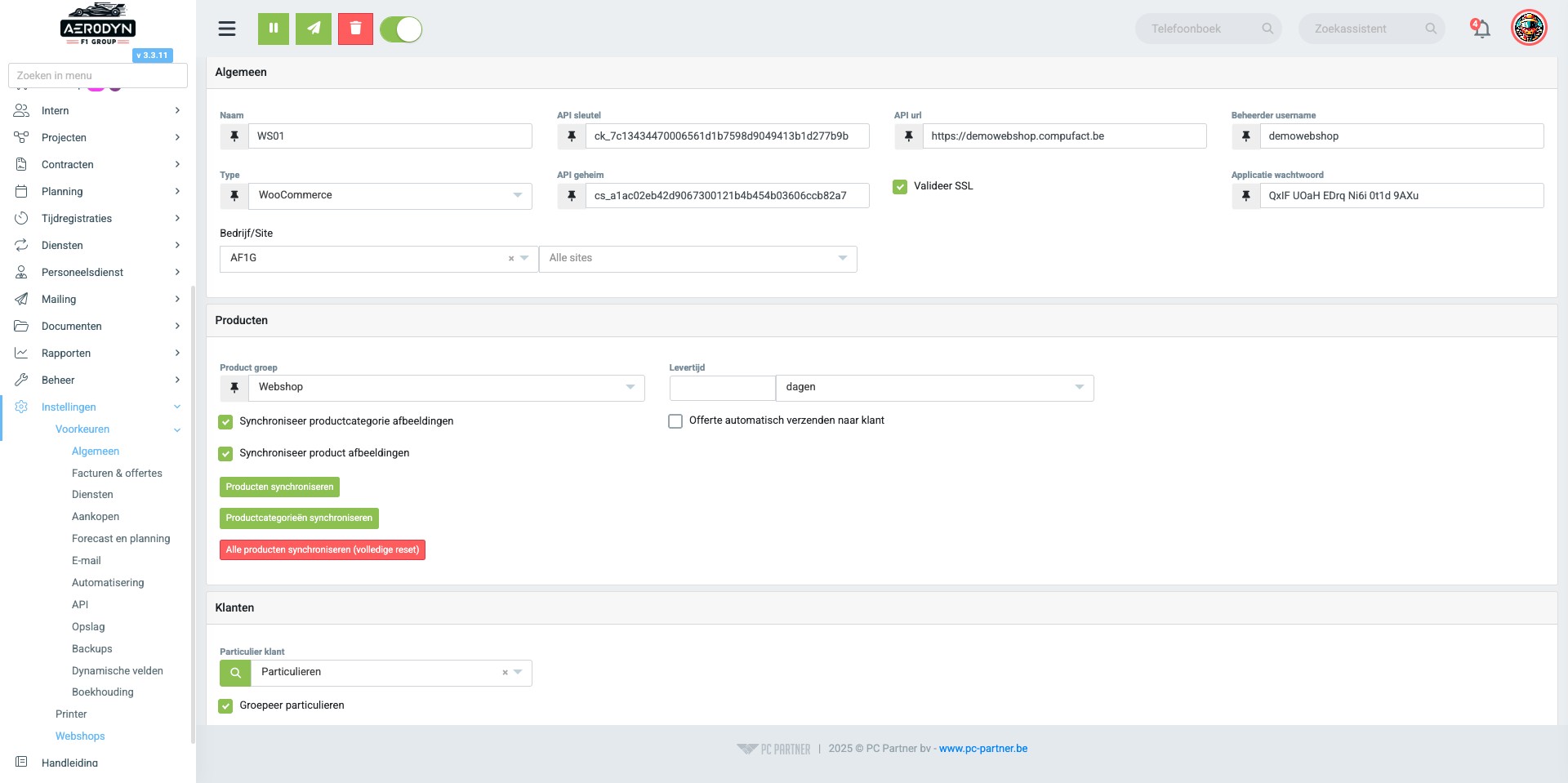Click the paper plane send button

(314, 29)
